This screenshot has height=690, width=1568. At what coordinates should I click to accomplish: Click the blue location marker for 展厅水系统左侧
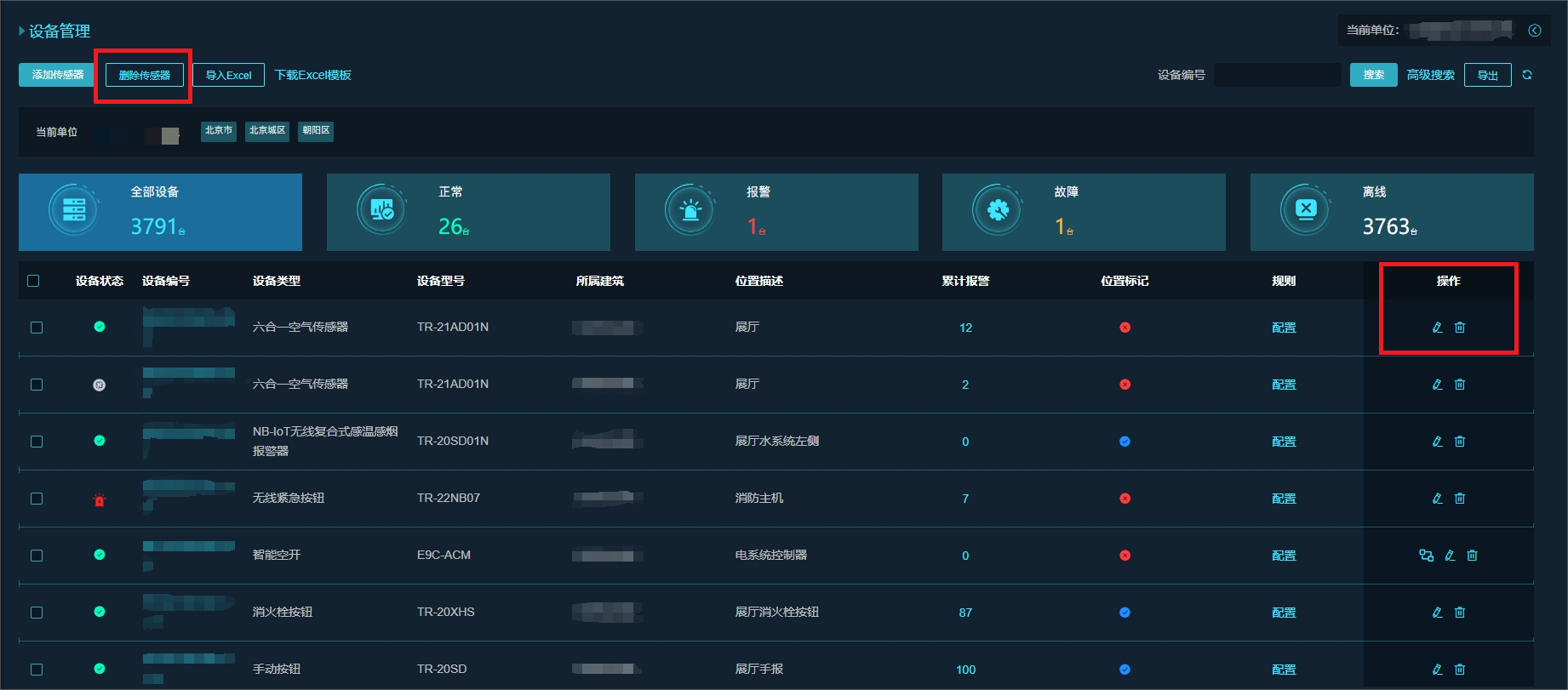coord(1124,442)
